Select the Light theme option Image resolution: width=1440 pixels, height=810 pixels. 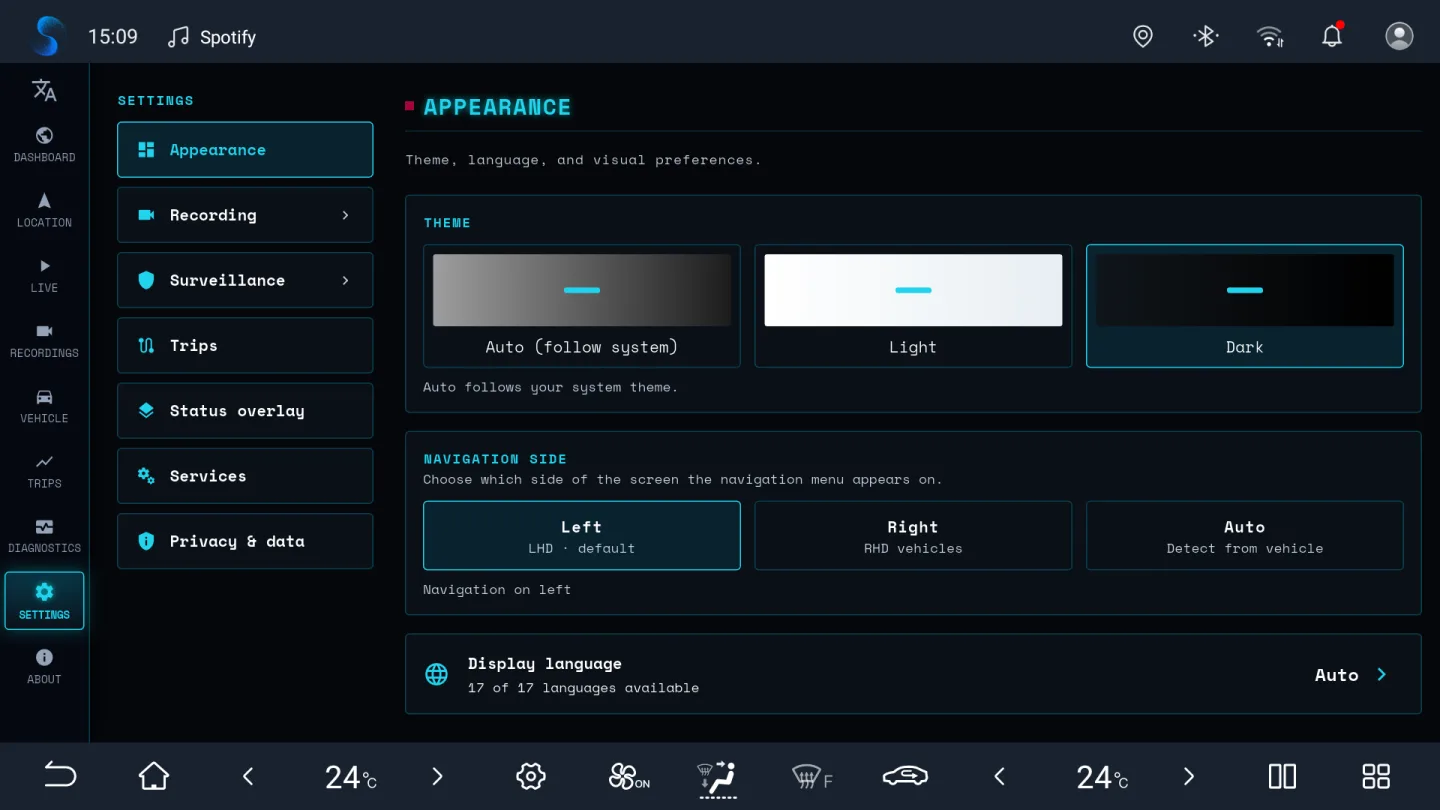(913, 306)
